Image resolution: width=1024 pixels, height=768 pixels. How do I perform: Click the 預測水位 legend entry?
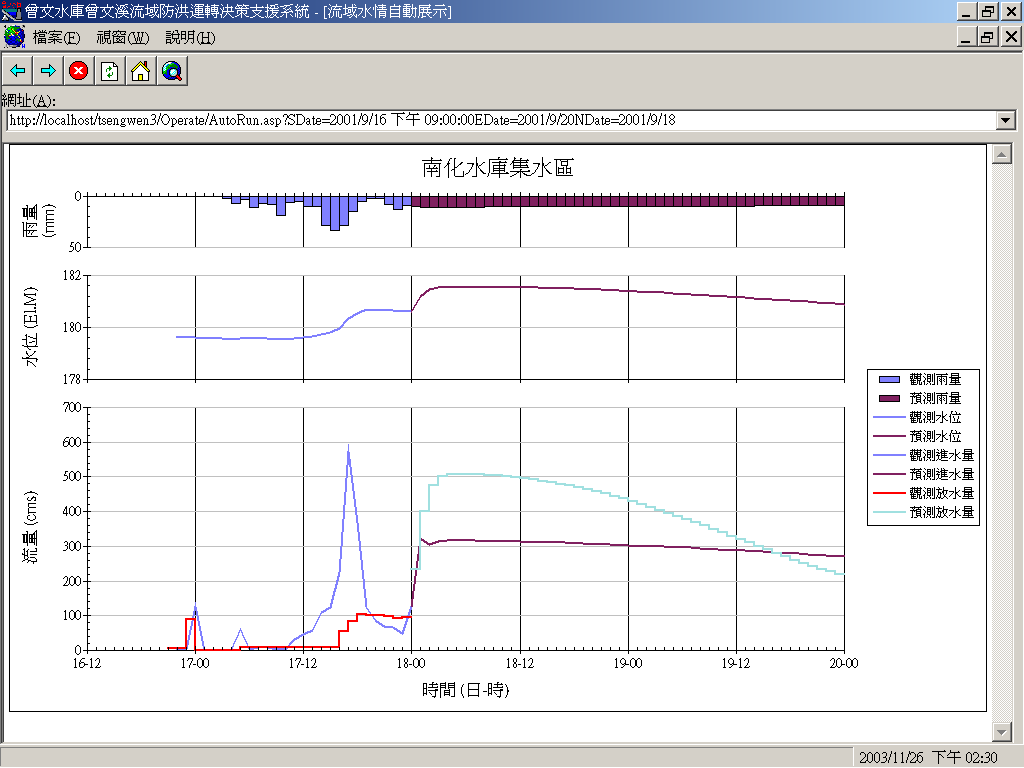coord(918,436)
